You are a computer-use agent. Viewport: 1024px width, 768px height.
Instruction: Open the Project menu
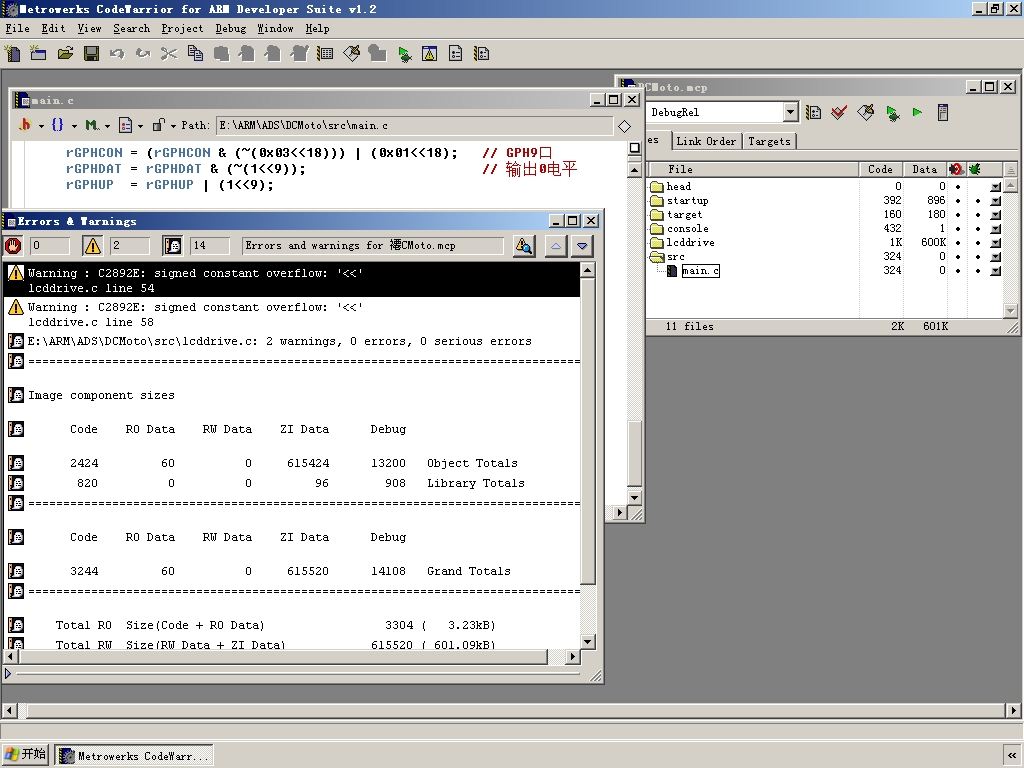click(x=182, y=28)
